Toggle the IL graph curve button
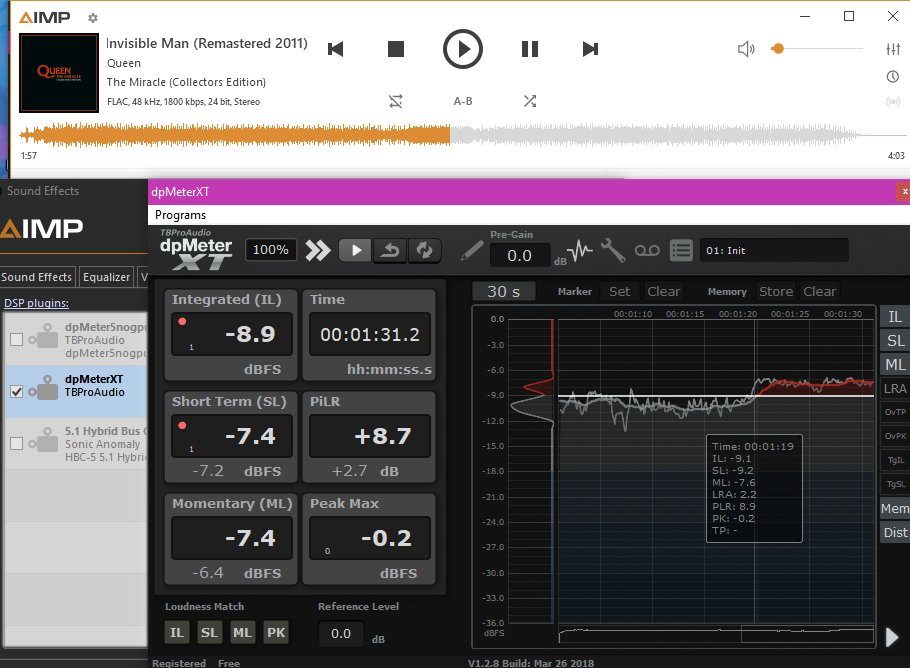The width and height of the screenshot is (910, 668). [895, 317]
